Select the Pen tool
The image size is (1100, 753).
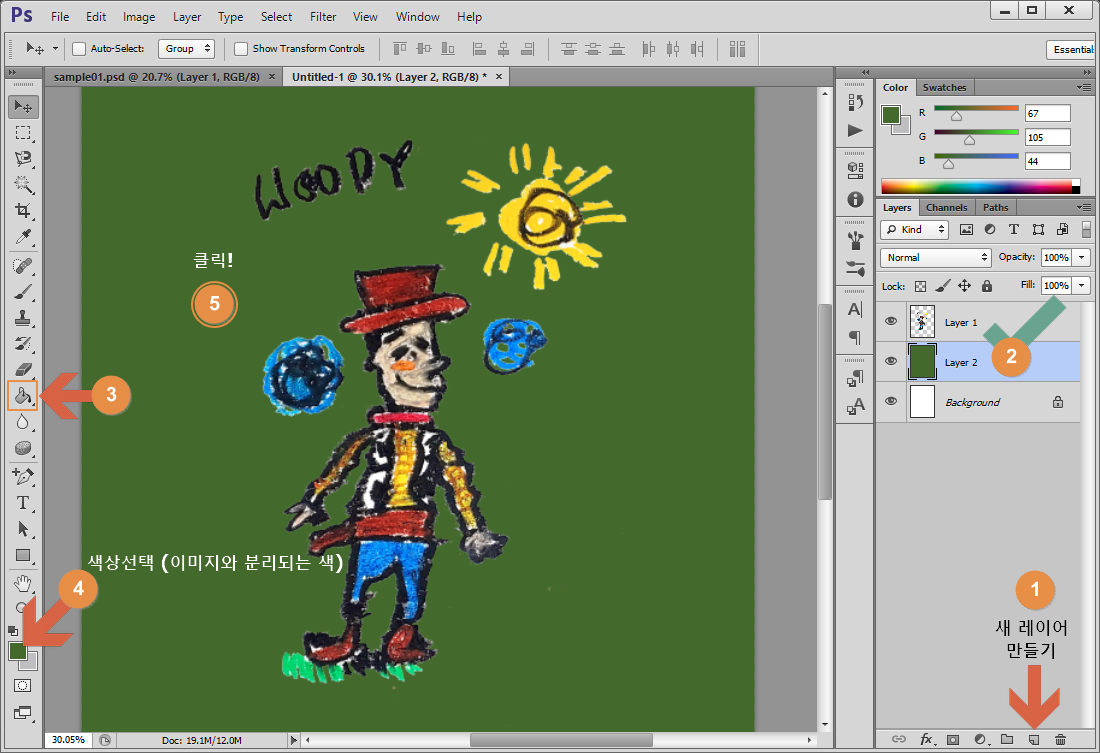pos(23,477)
